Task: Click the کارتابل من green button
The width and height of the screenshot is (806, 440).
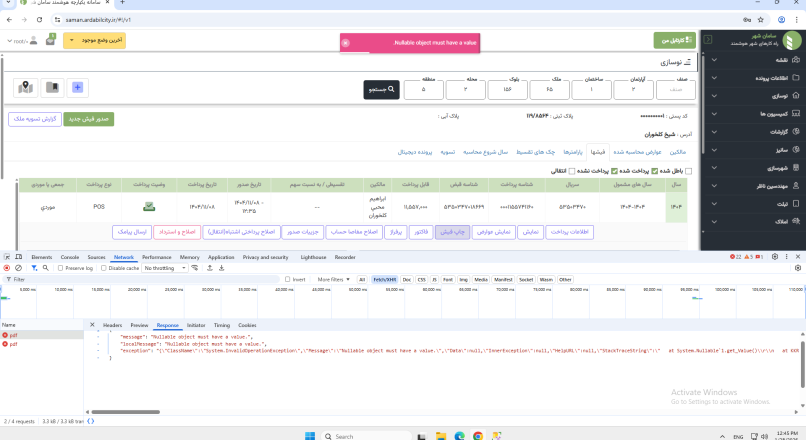Action: [x=675, y=40]
